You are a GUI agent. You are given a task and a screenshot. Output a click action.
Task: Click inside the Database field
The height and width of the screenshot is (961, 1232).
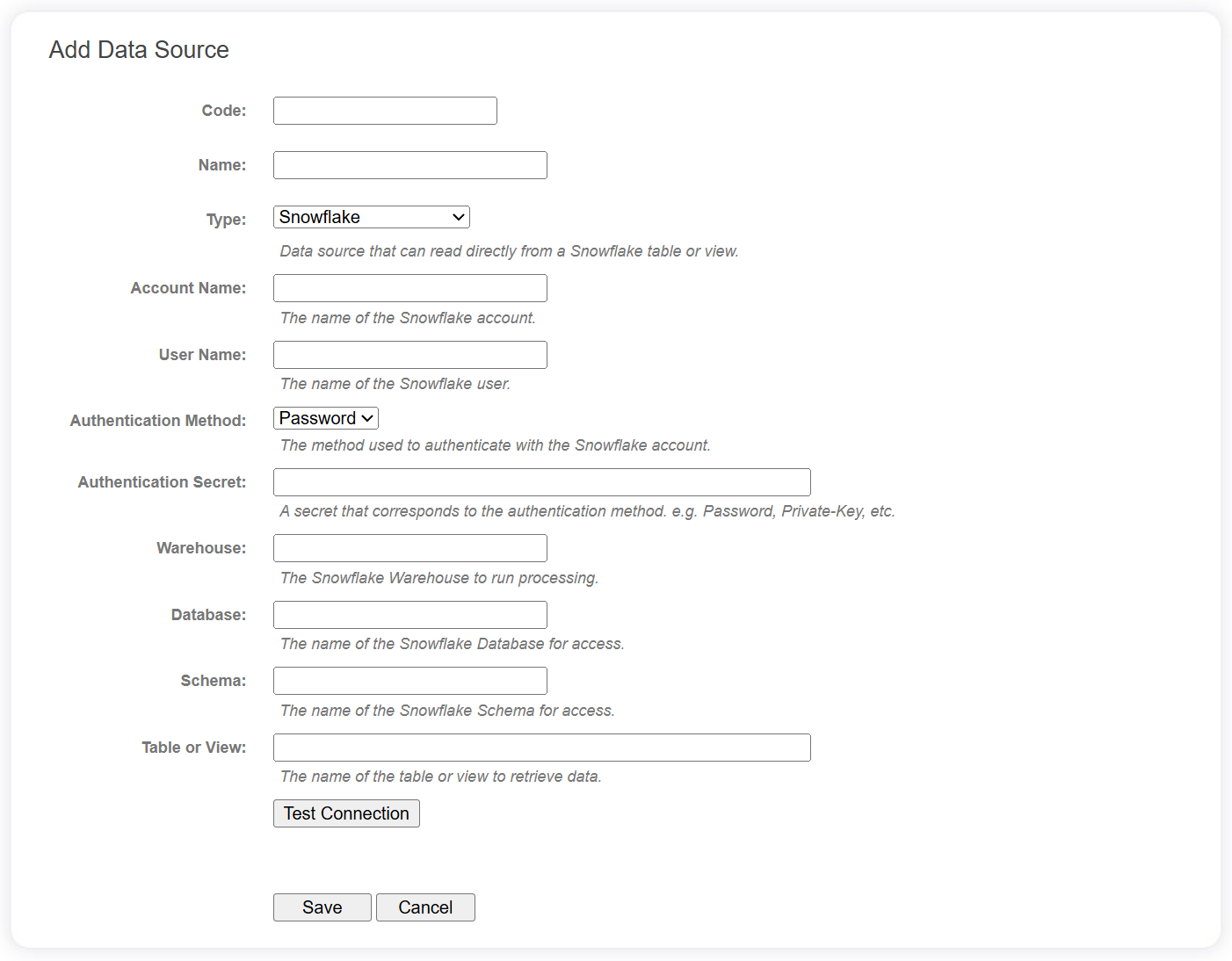(x=409, y=614)
